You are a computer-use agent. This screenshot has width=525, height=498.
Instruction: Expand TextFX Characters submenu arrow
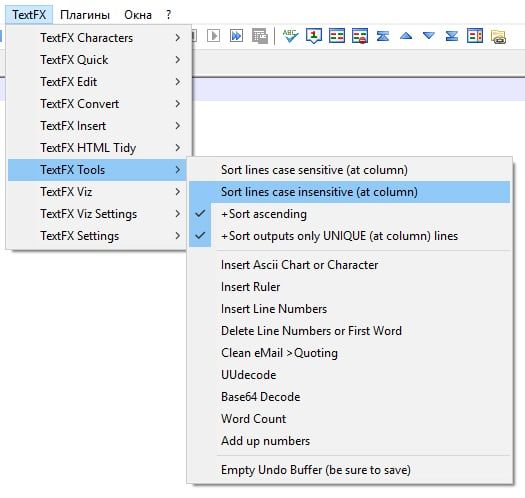point(178,38)
